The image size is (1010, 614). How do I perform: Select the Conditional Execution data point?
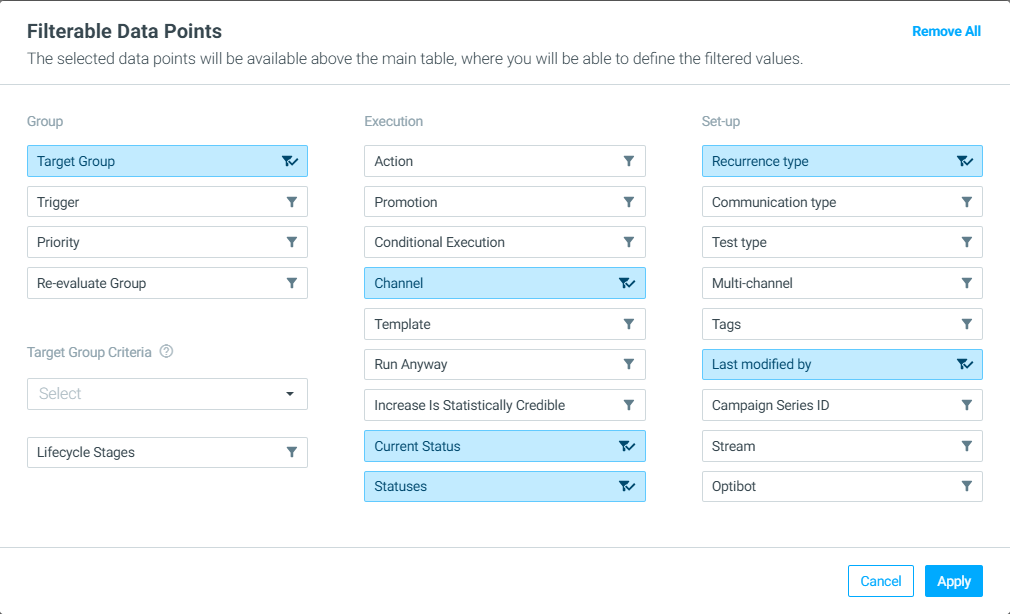coord(505,242)
